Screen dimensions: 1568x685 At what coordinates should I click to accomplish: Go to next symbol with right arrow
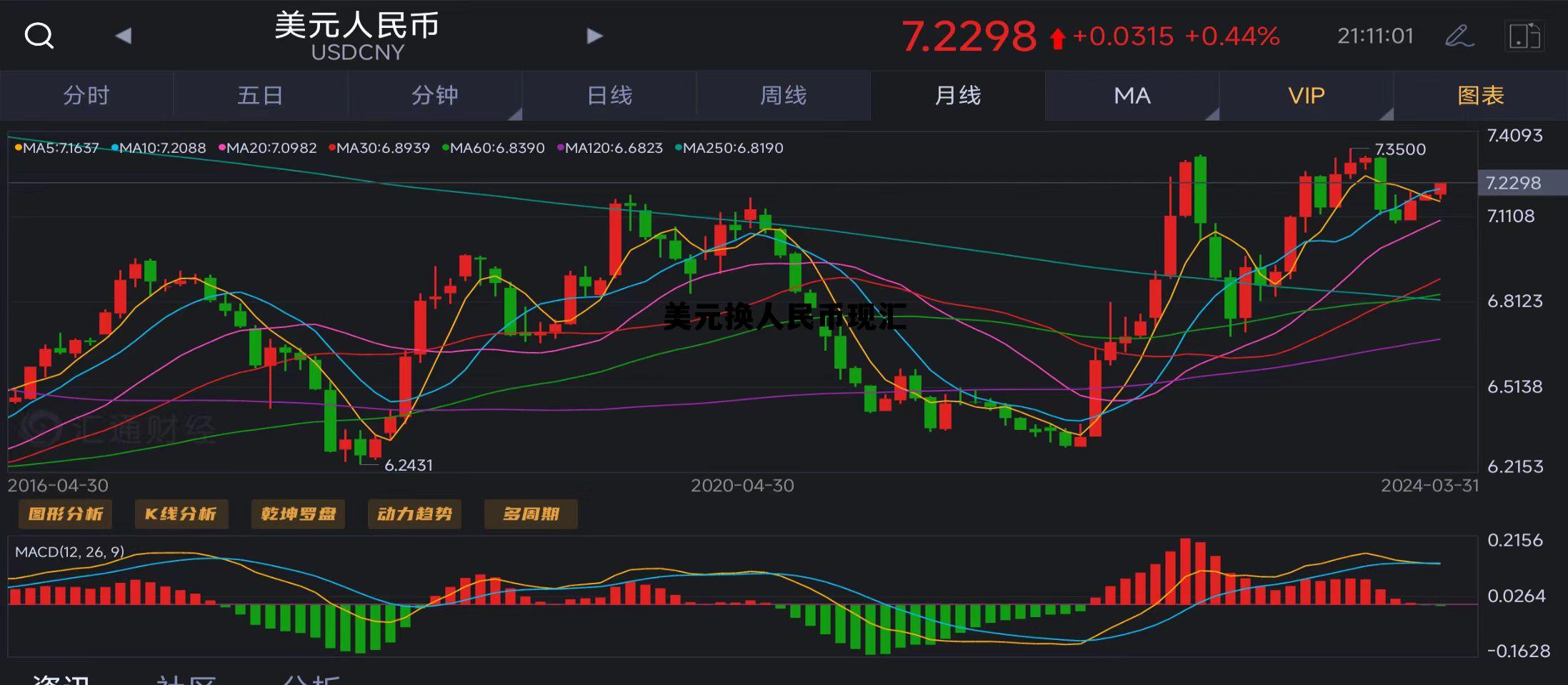click(x=594, y=36)
